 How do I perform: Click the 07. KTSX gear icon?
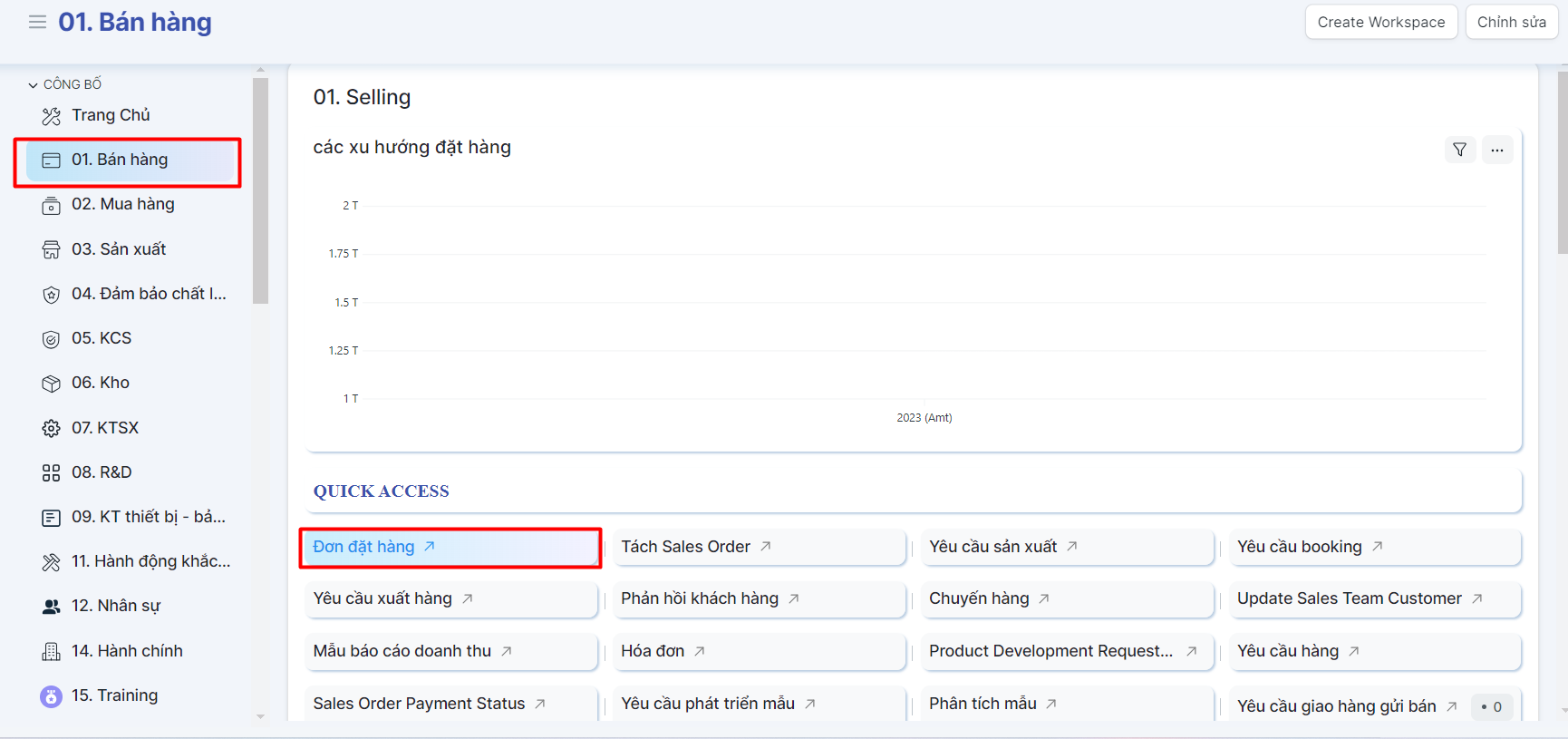(x=52, y=428)
